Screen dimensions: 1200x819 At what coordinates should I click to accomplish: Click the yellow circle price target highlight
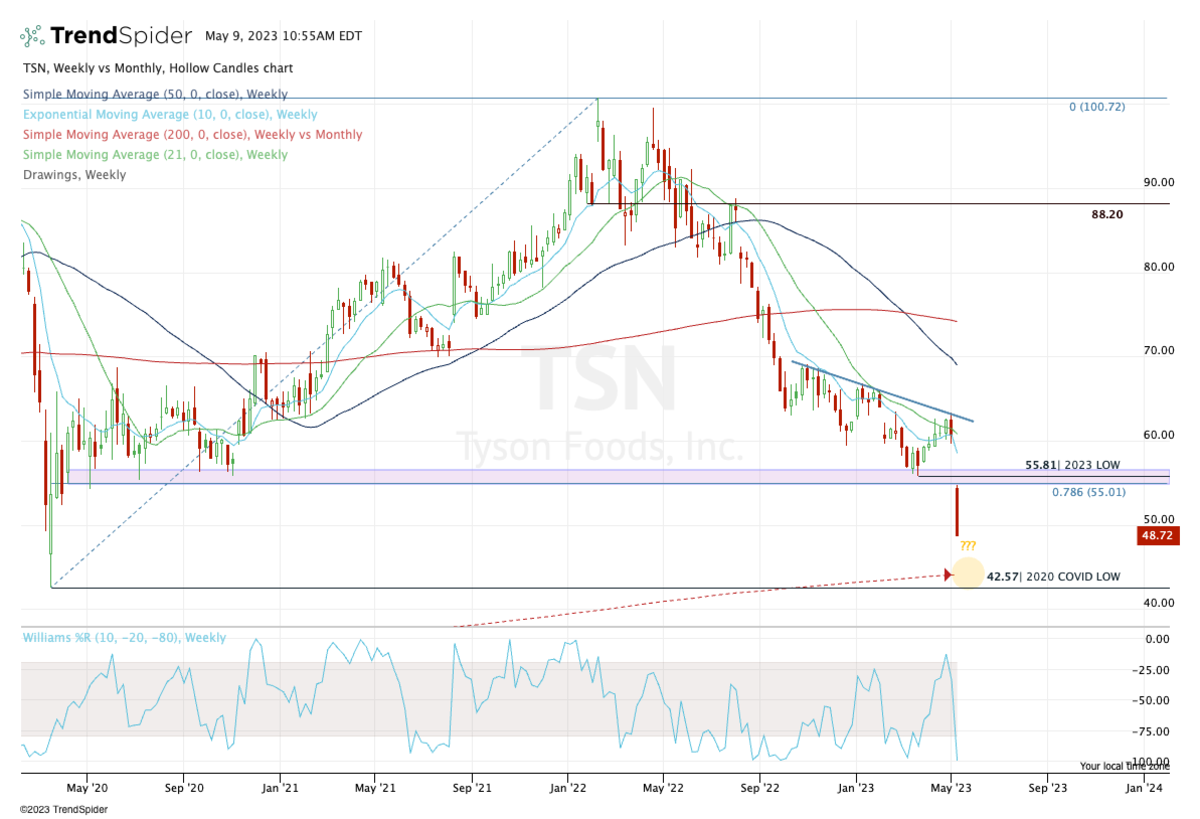click(967, 573)
